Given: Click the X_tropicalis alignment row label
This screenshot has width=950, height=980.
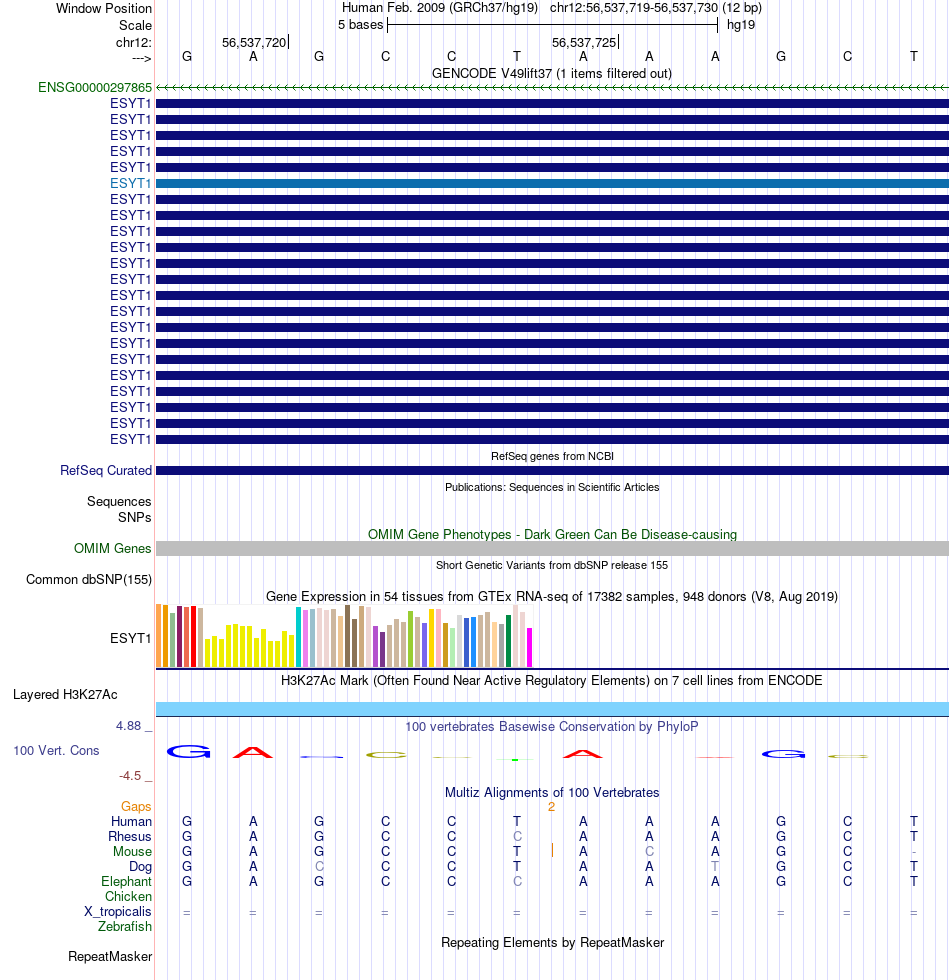Looking at the screenshot, I should (x=118, y=911).
